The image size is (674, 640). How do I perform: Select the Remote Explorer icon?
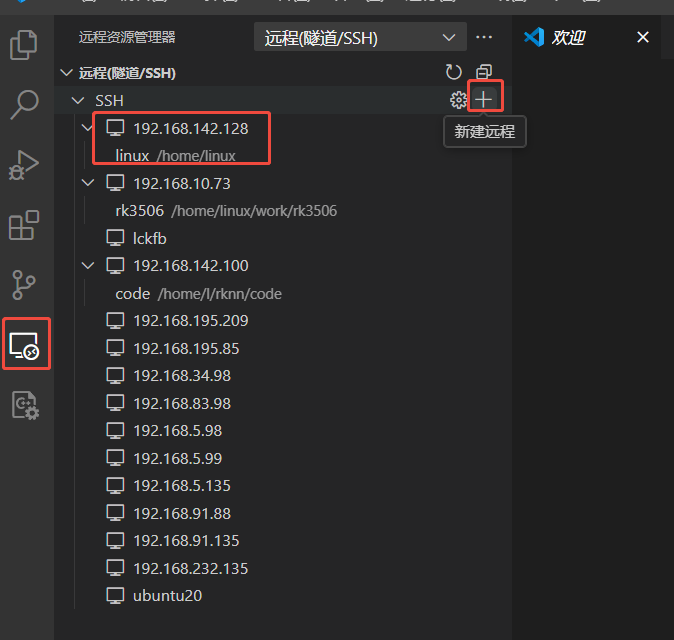coord(24,345)
